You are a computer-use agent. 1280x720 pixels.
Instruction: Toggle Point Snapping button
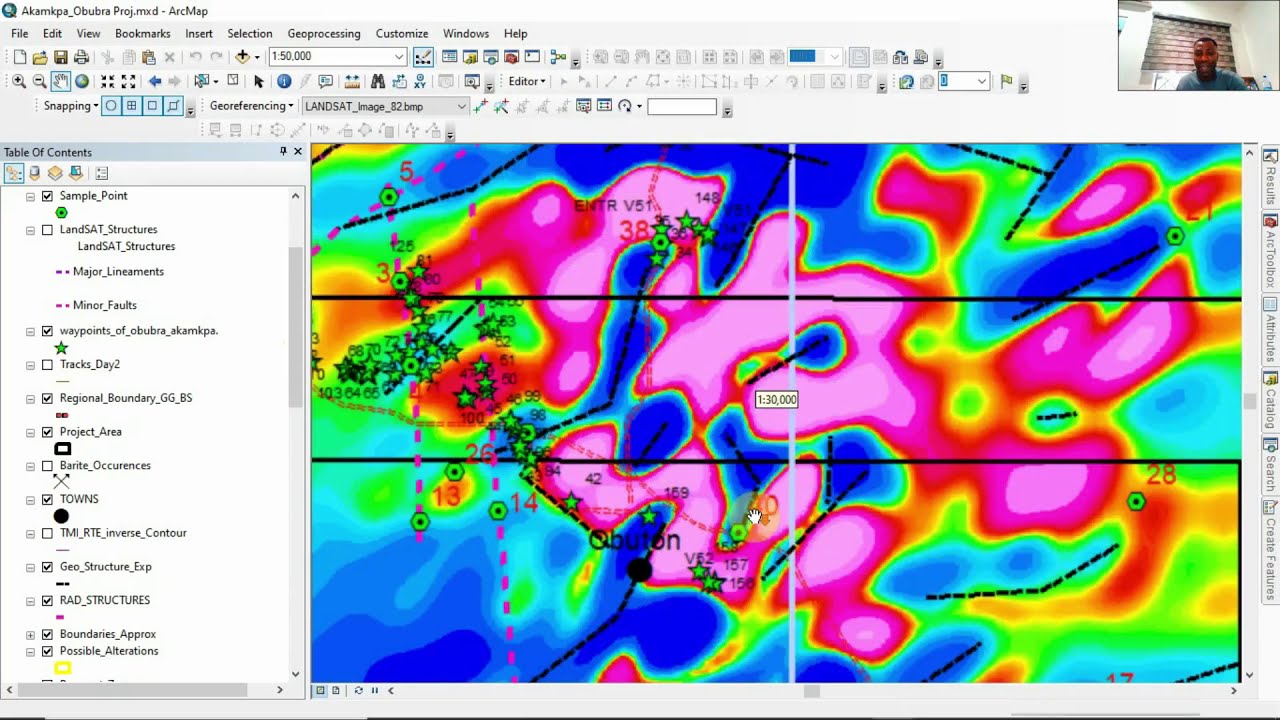(111, 106)
